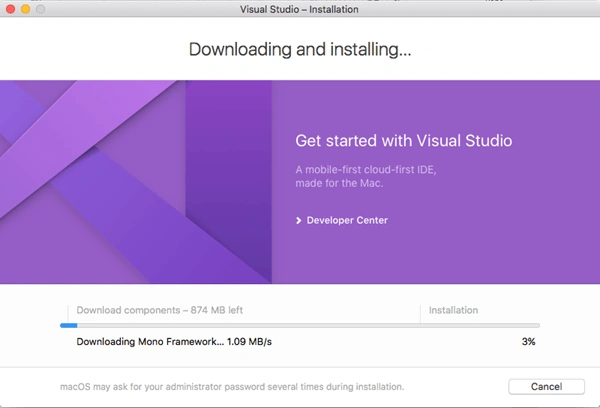Open the Developer Center link
This screenshot has height=408, width=600.
coord(347,220)
